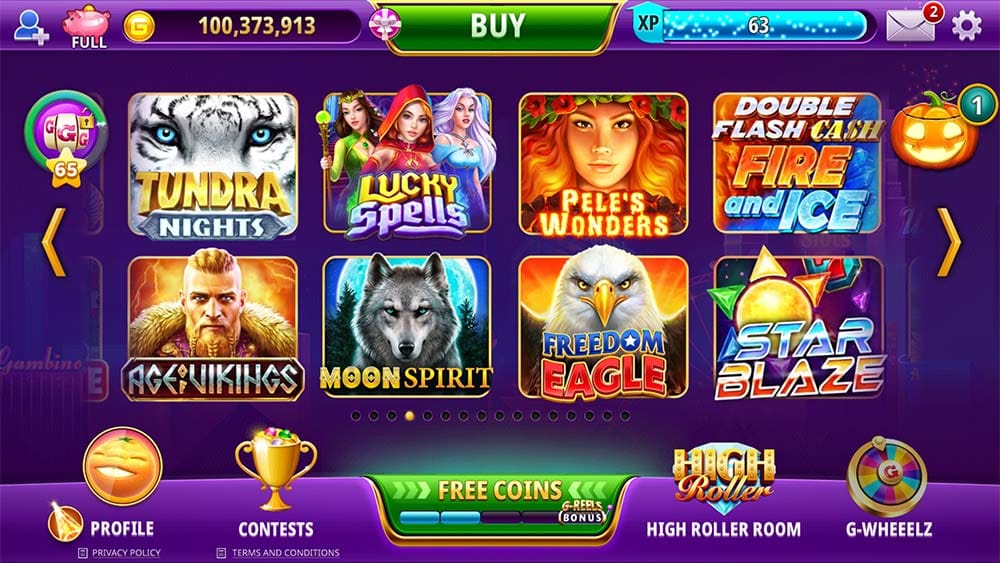Open the settings gear icon
This screenshot has height=563, width=1000.
click(x=966, y=26)
